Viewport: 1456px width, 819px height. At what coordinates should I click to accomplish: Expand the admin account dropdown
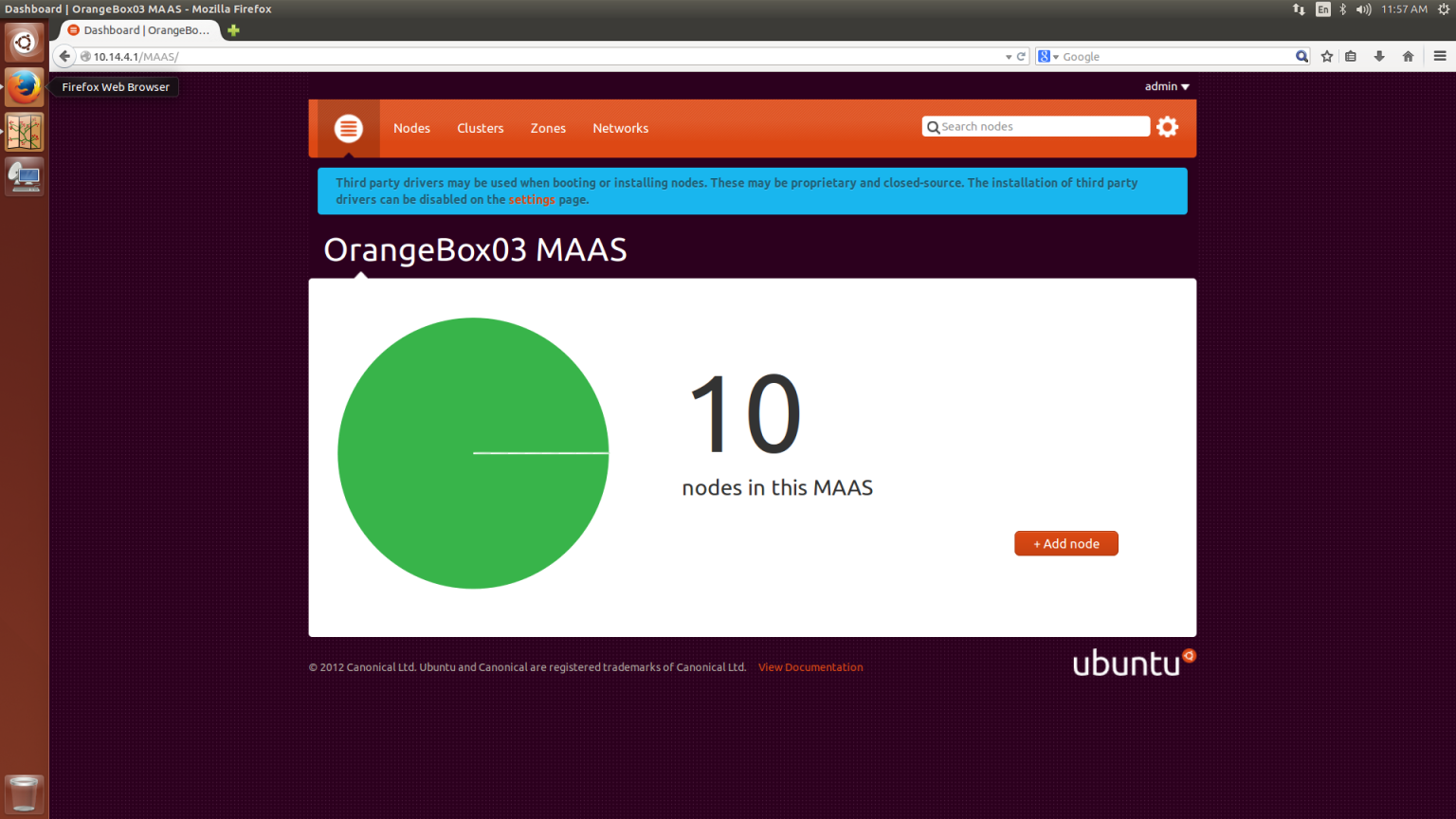[1166, 86]
